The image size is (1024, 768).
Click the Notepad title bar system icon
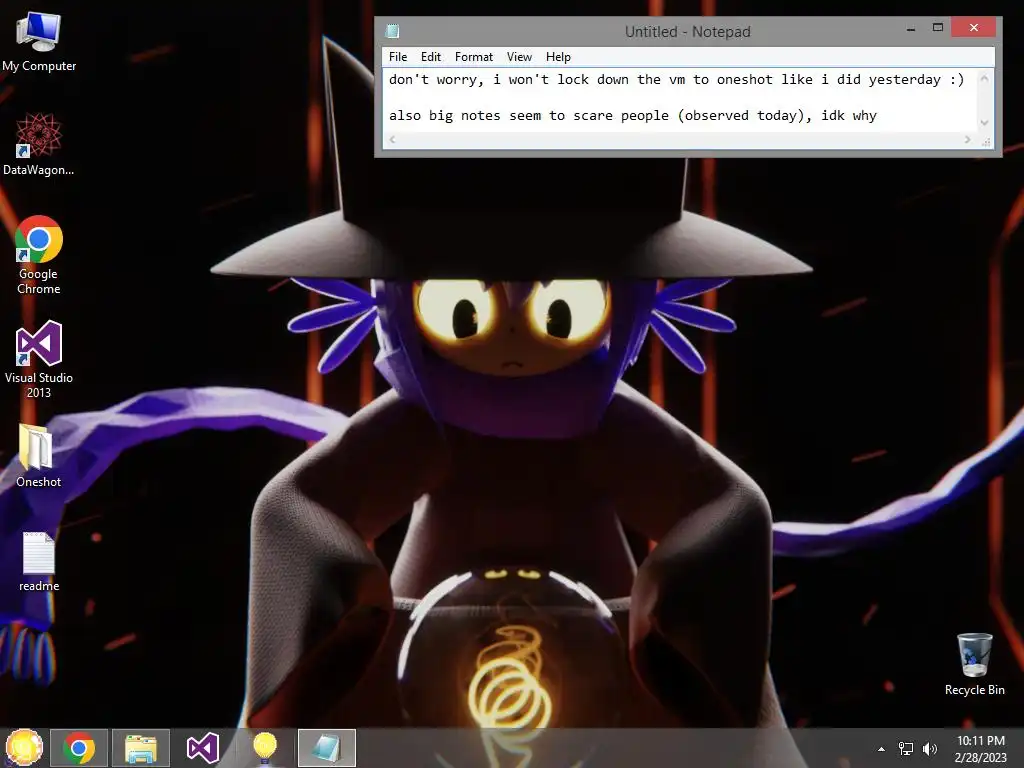click(x=392, y=31)
